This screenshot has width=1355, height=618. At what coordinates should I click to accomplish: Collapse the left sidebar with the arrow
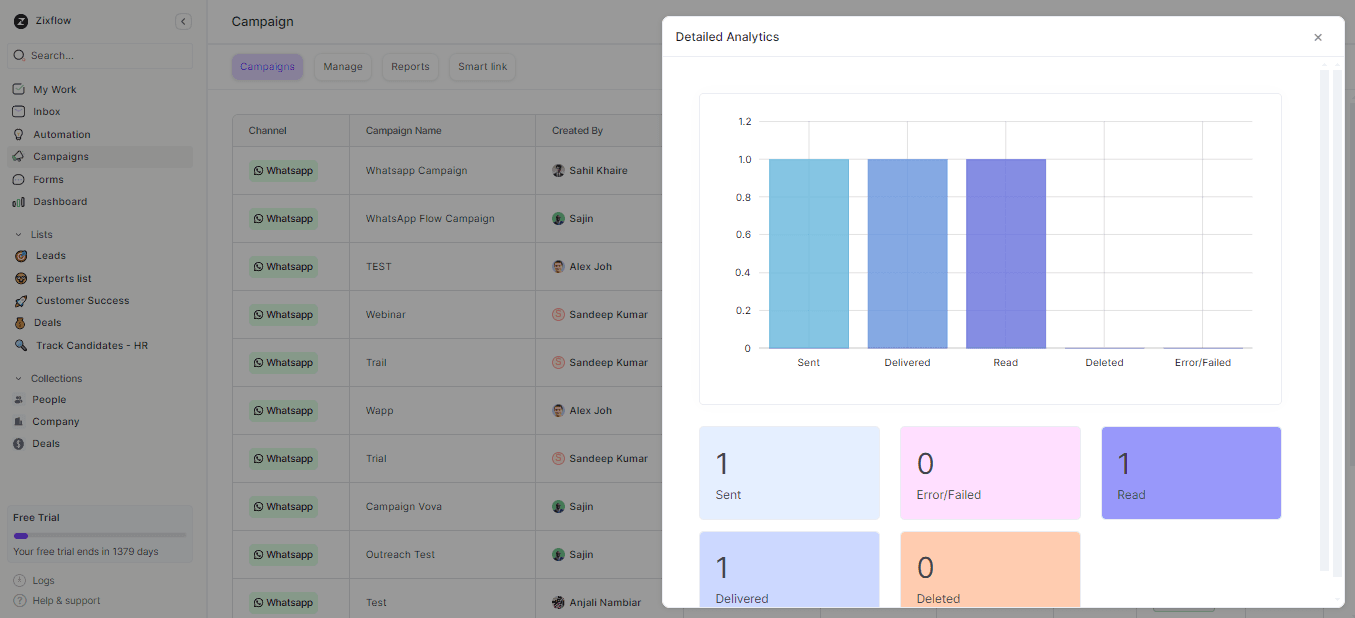click(183, 20)
